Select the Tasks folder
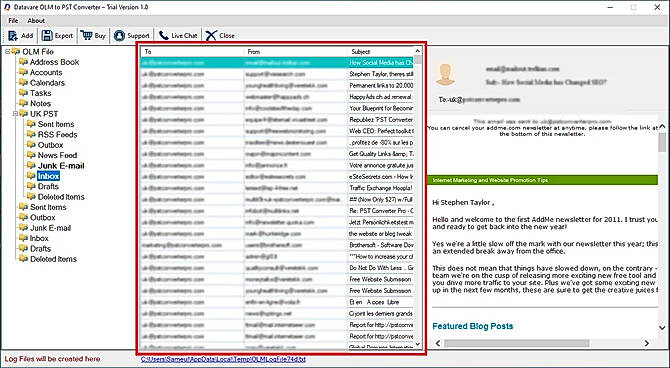This screenshot has height=368, width=670. coord(41,93)
